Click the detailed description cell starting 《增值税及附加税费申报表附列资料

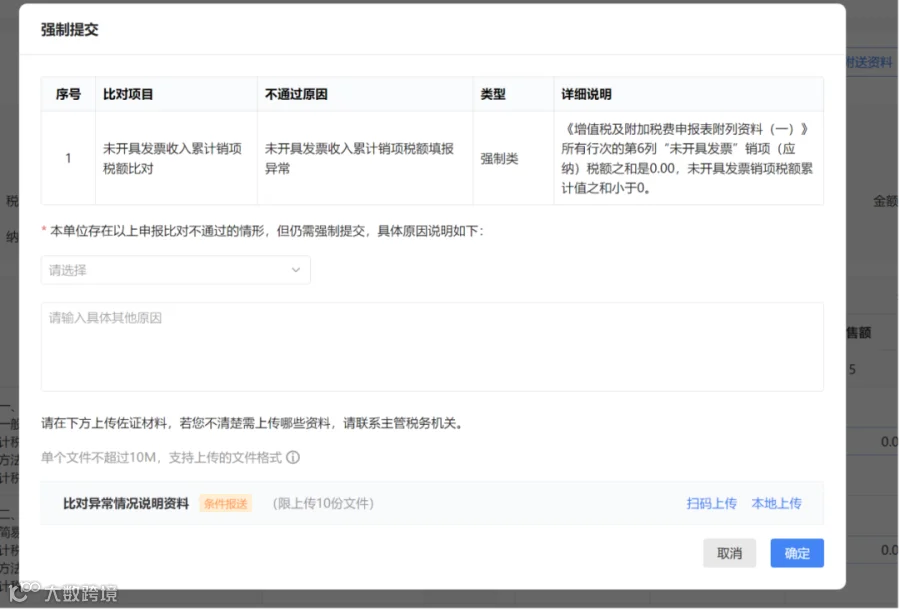point(688,158)
